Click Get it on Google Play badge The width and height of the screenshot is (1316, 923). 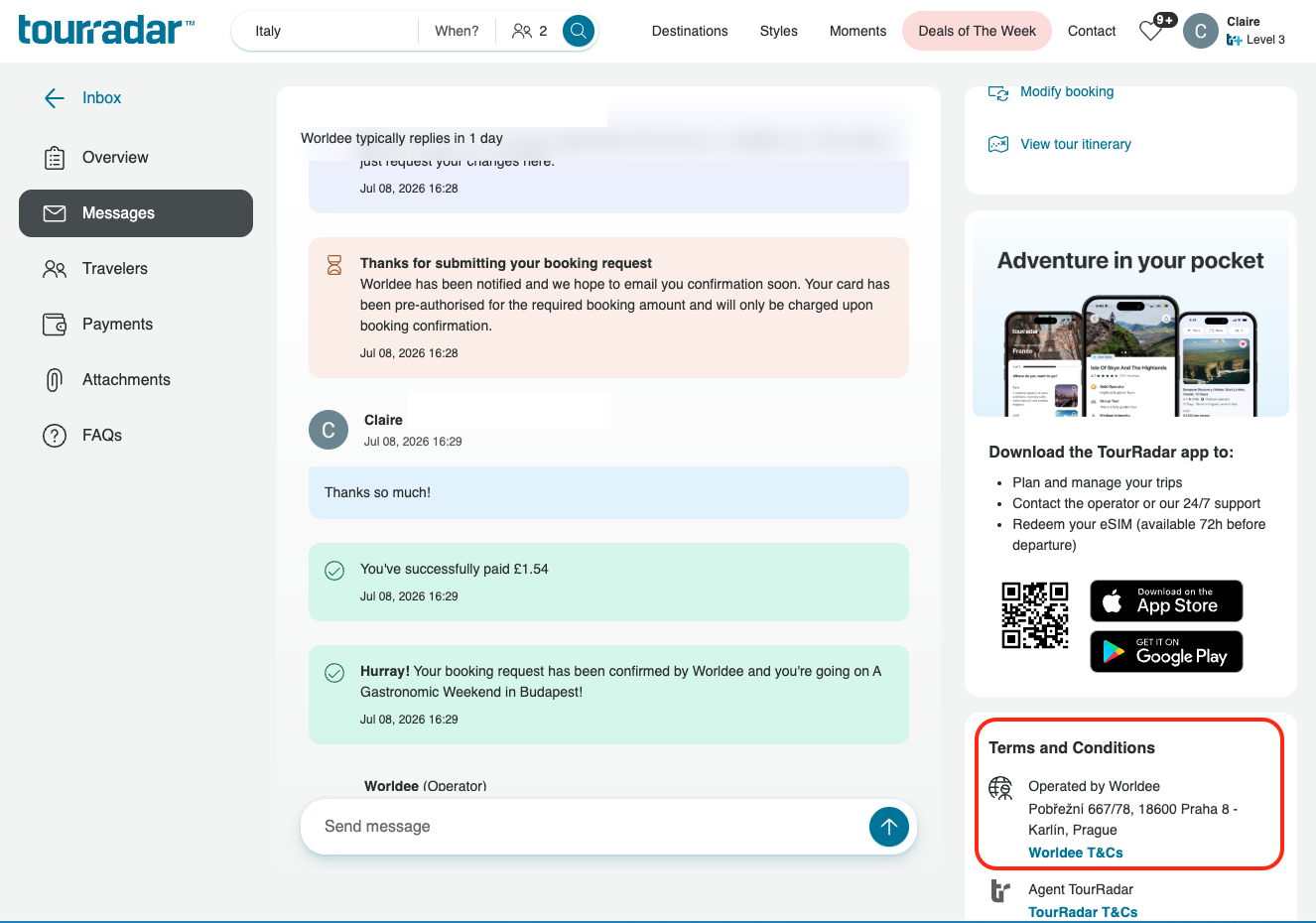(1166, 651)
